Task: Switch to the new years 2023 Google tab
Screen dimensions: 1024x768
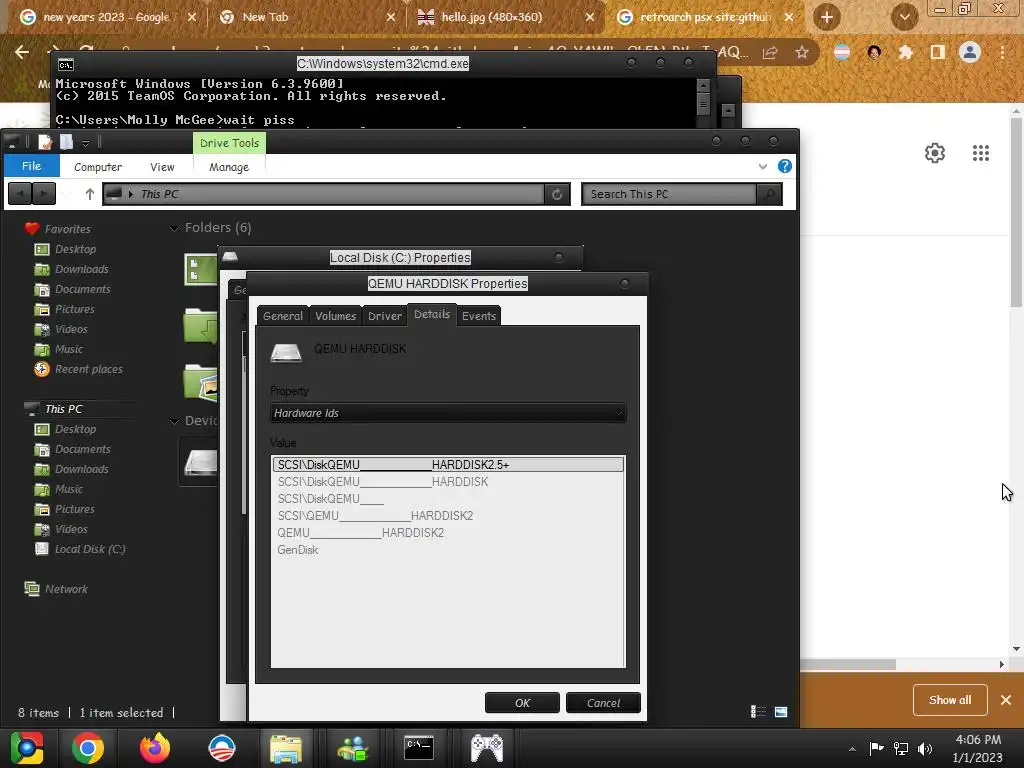Action: point(106,17)
